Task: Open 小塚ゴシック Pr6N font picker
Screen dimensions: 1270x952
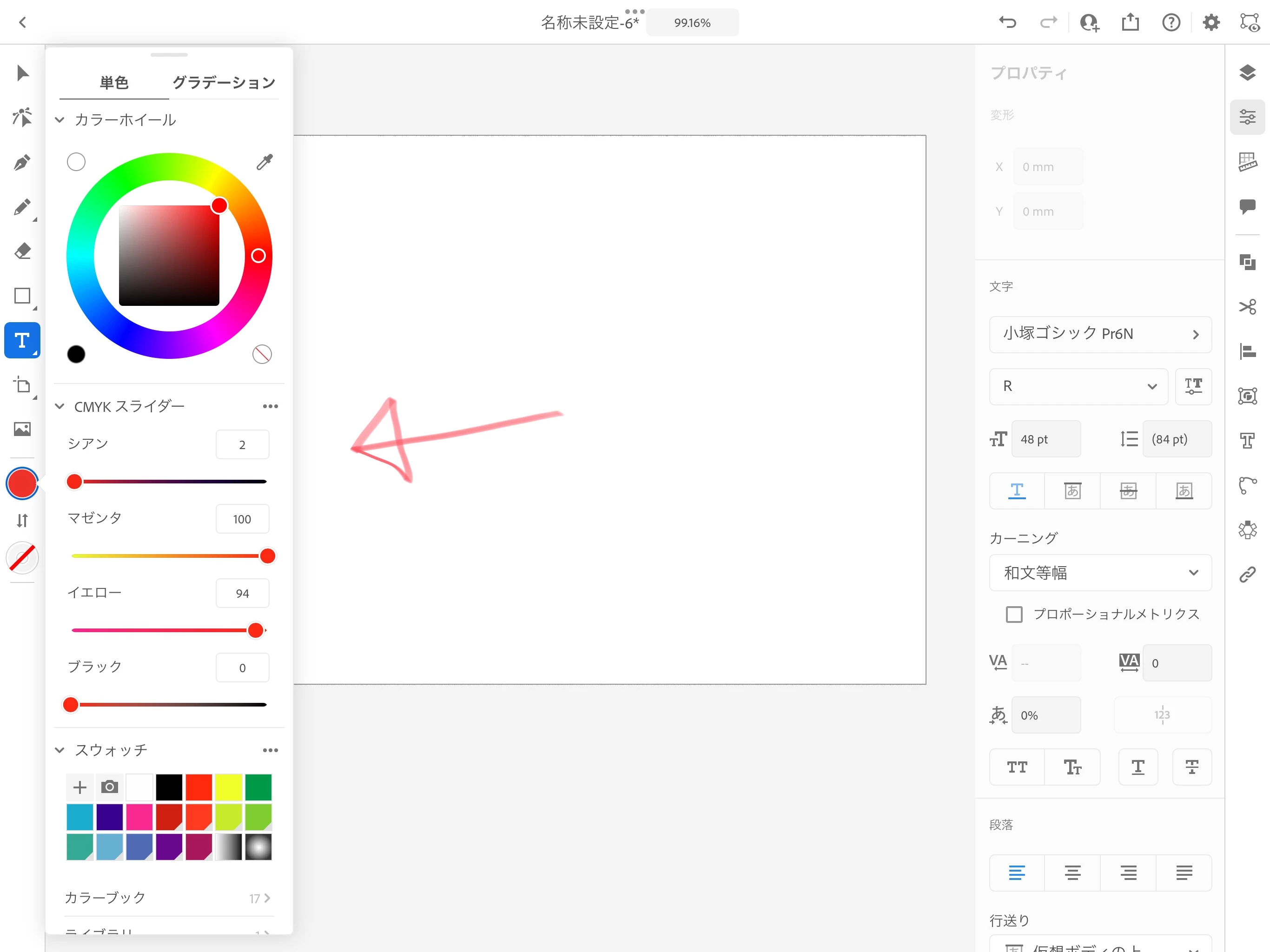Action: click(x=1100, y=334)
